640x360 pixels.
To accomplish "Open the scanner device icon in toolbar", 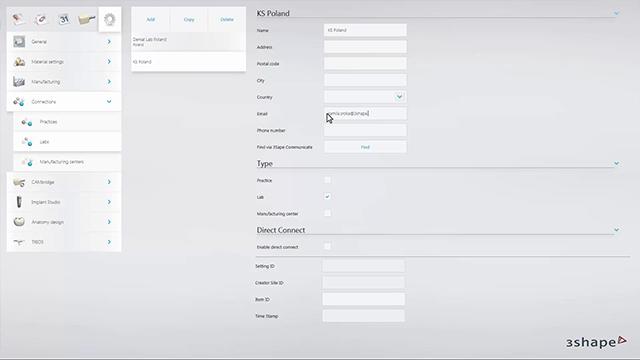I will (87, 19).
